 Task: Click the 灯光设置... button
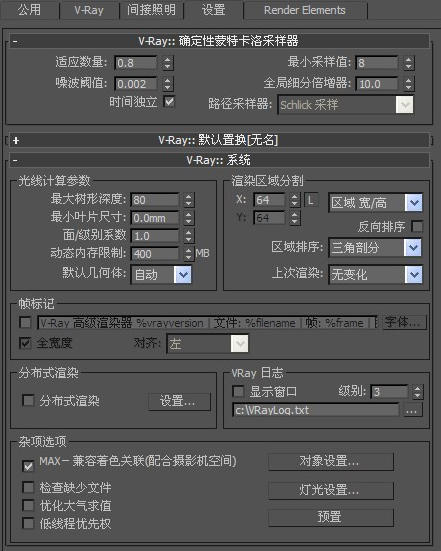point(331,490)
